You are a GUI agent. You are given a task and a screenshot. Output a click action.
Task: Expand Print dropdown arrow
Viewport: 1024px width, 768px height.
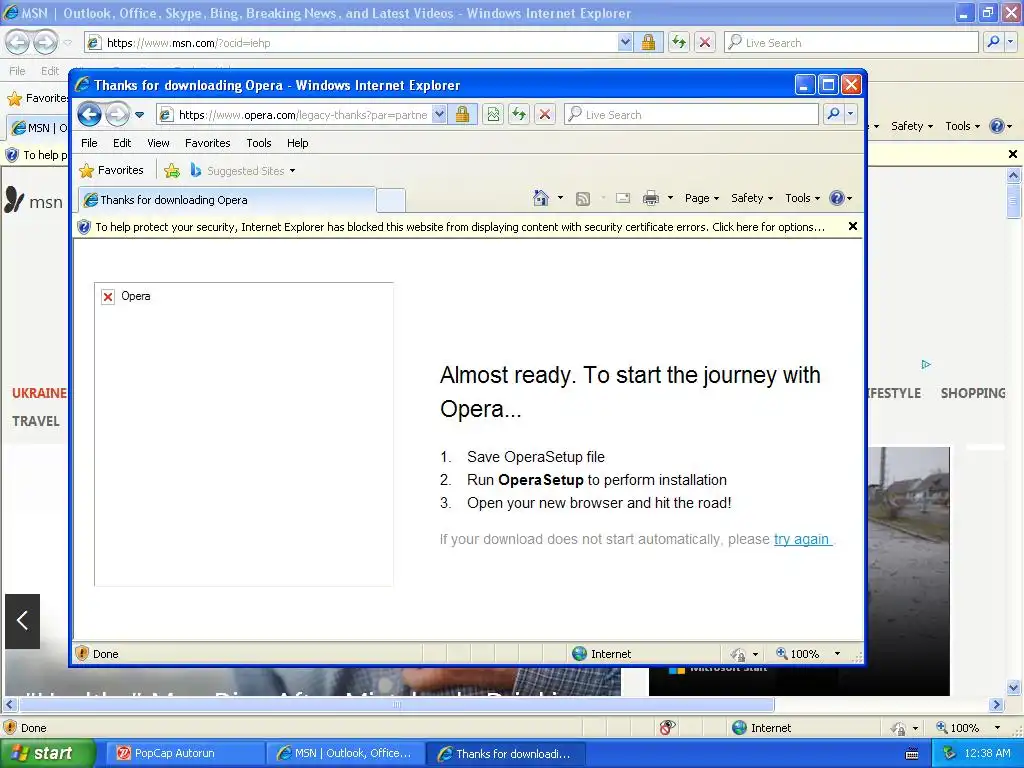coord(670,198)
